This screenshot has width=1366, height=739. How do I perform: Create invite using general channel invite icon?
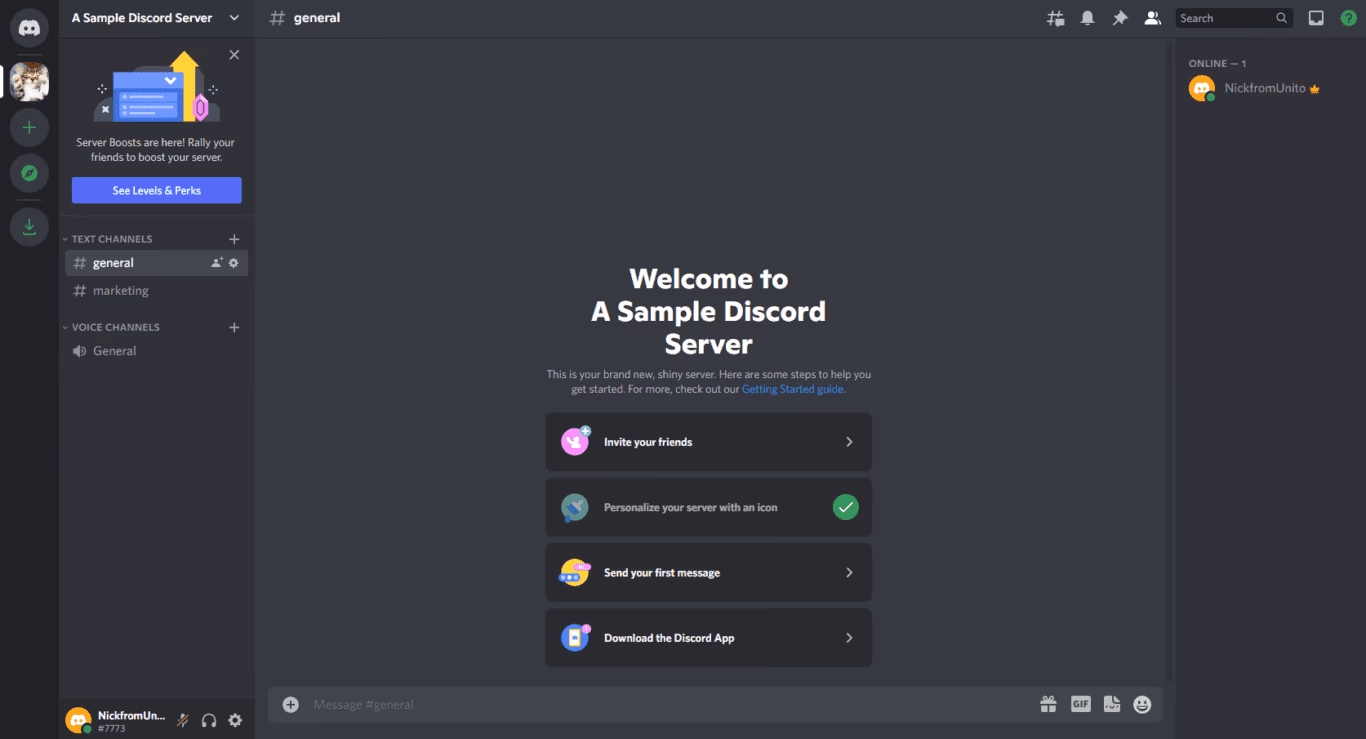(x=216, y=262)
